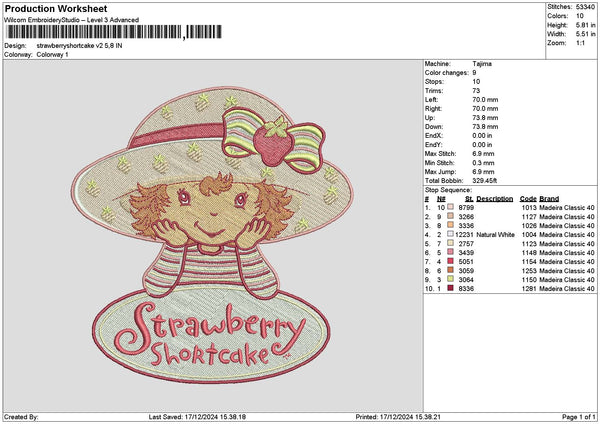
Task: Click the 'EndX:' label
Action: pyautogui.click(x=434, y=136)
